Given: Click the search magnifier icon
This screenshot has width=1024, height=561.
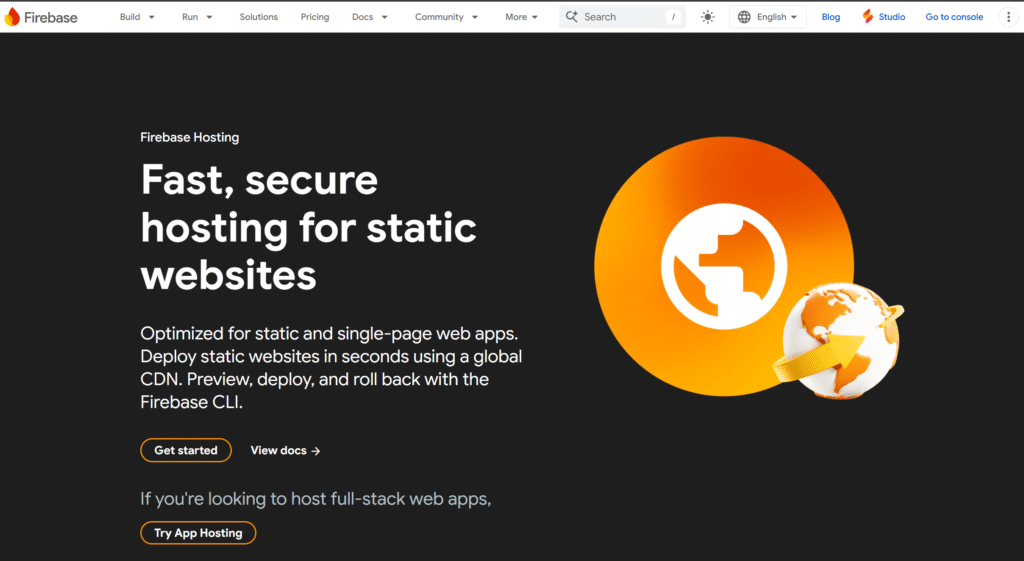Looking at the screenshot, I should point(571,16).
